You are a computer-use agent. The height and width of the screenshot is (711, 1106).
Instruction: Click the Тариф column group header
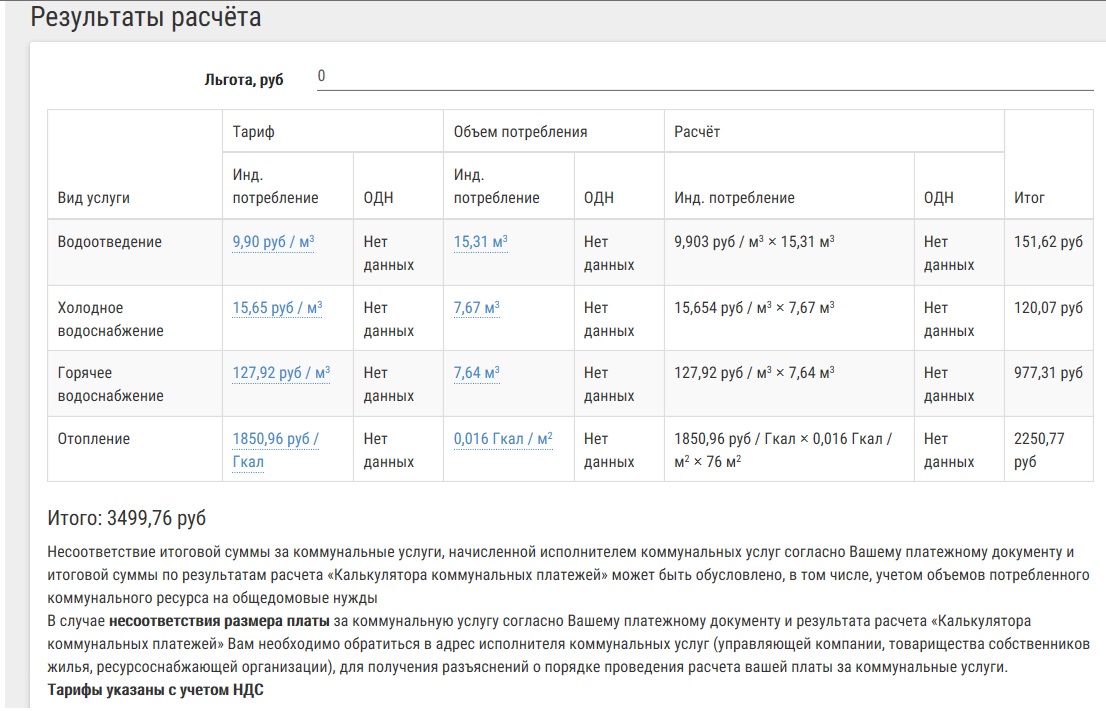[253, 132]
